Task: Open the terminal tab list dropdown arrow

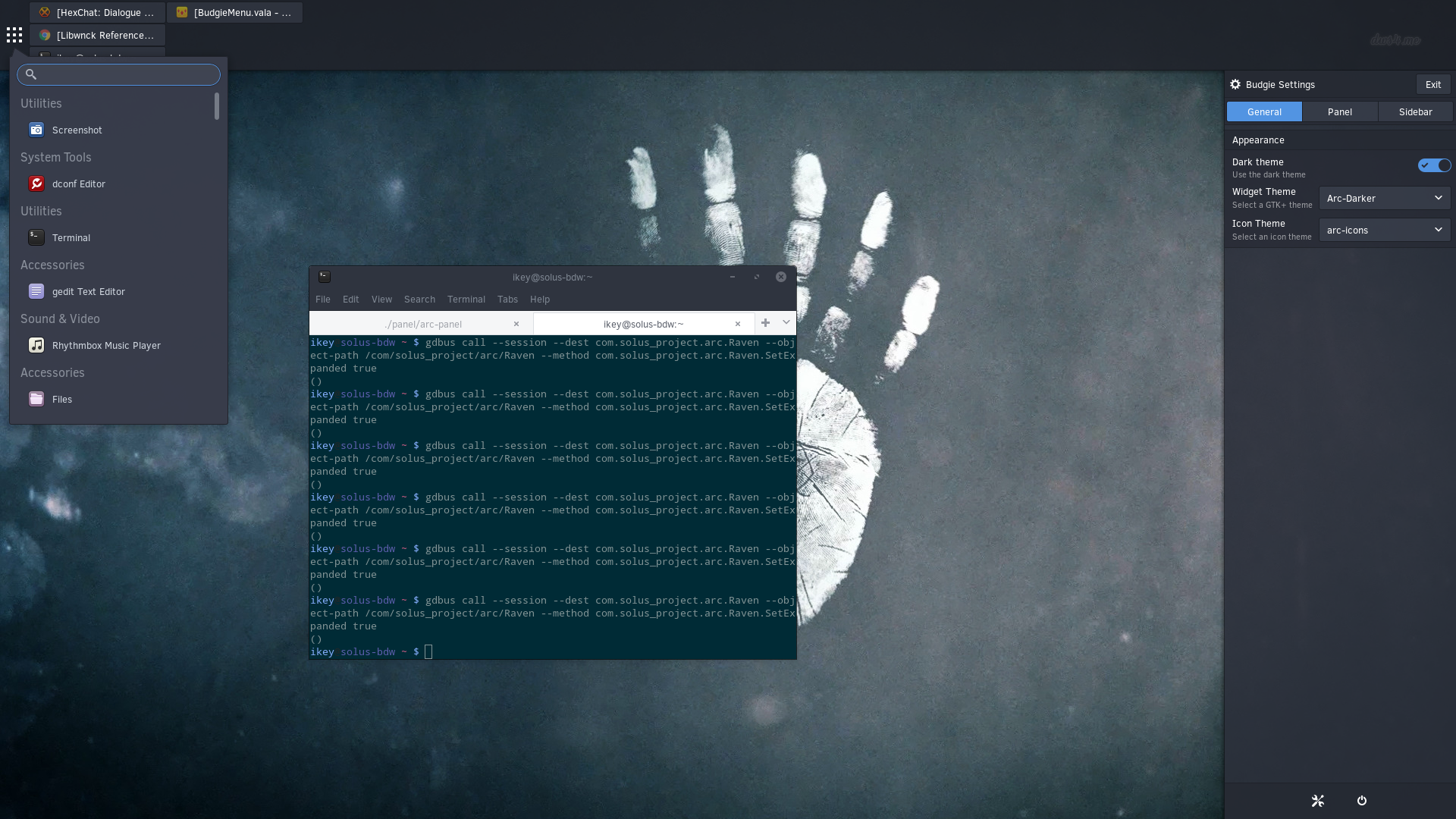Action: coord(786,323)
